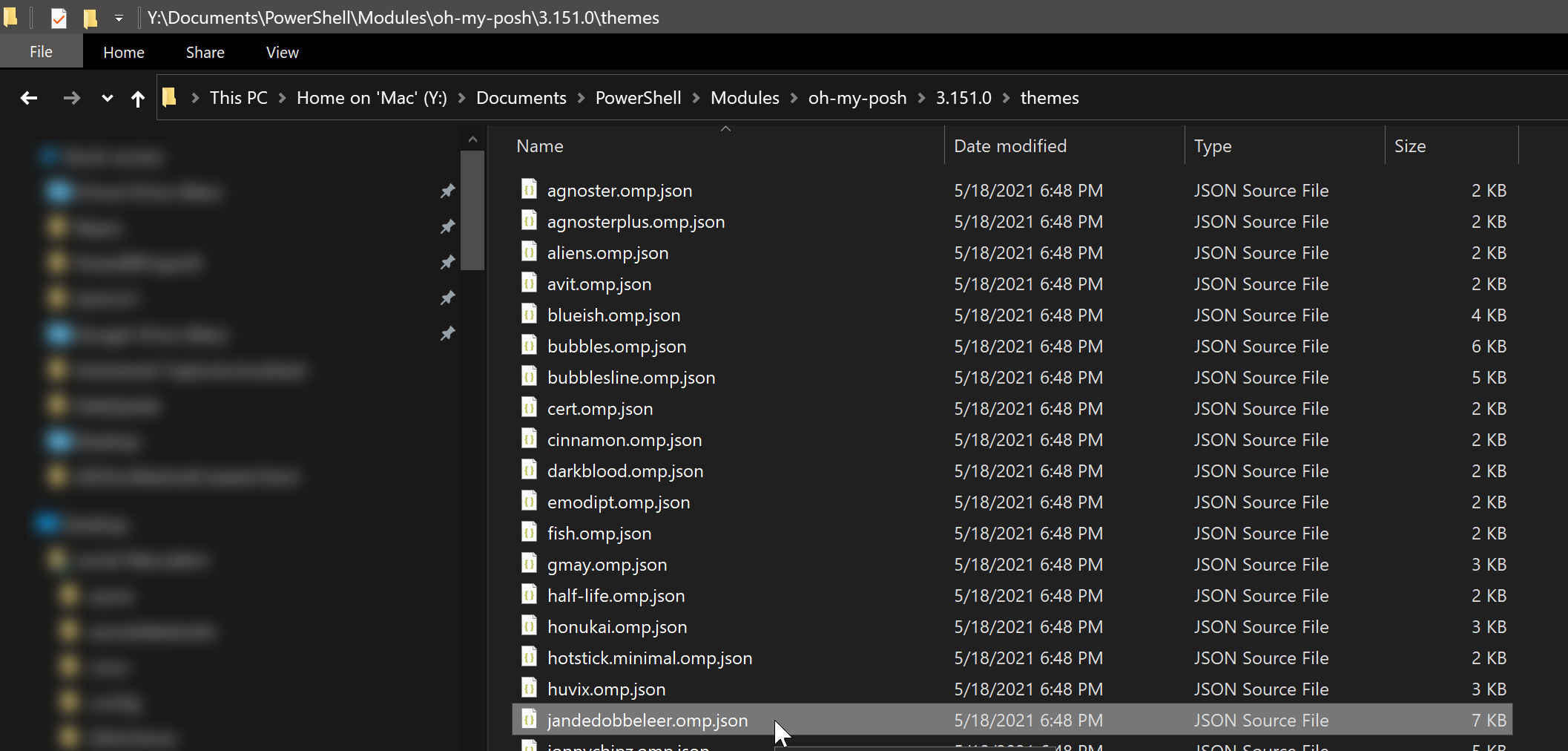Expand the chevron after 3.151.0 breadcrumb
This screenshot has width=1568, height=751.
coord(1006,98)
